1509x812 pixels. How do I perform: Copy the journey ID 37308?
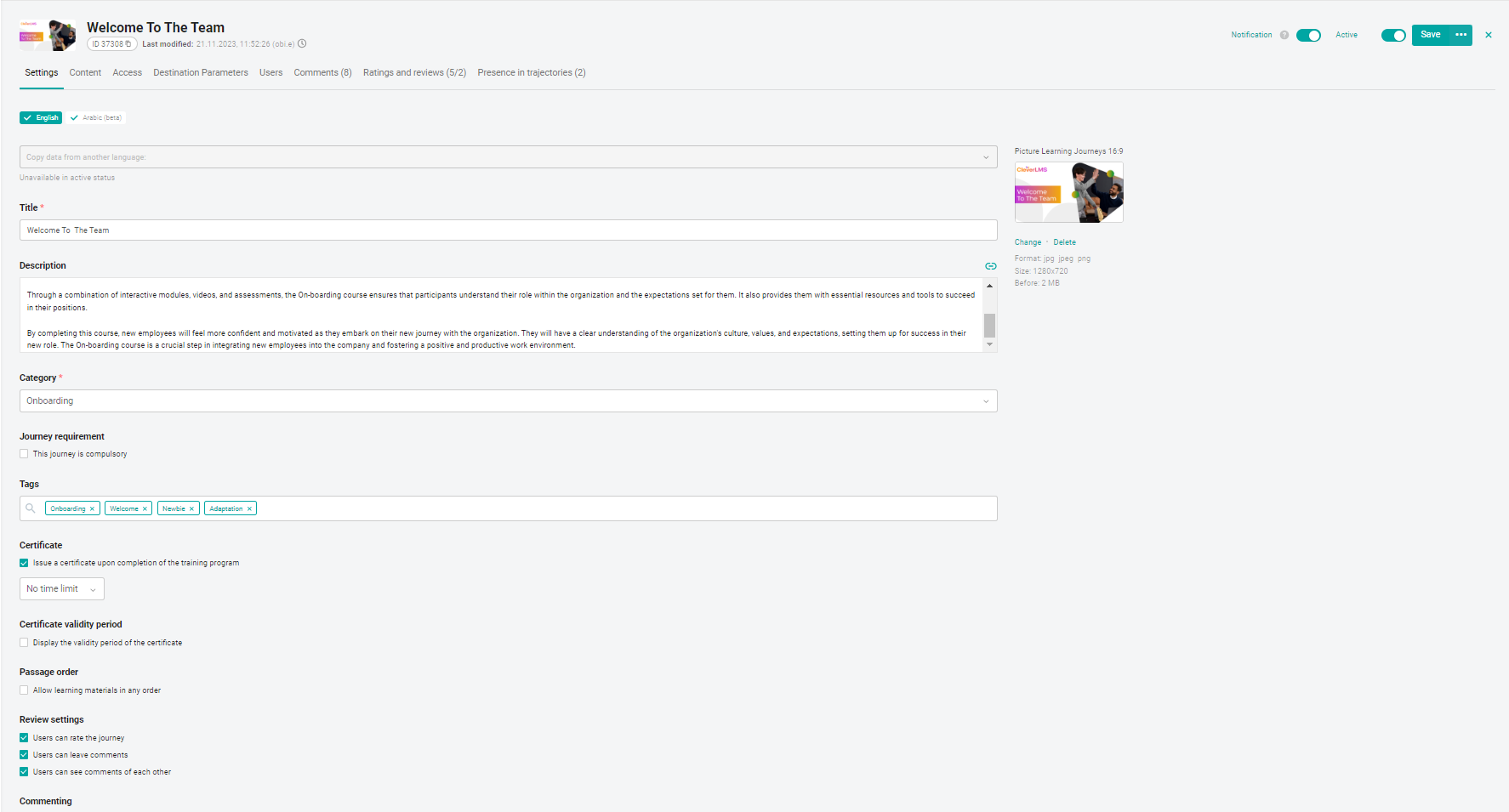pos(128,44)
